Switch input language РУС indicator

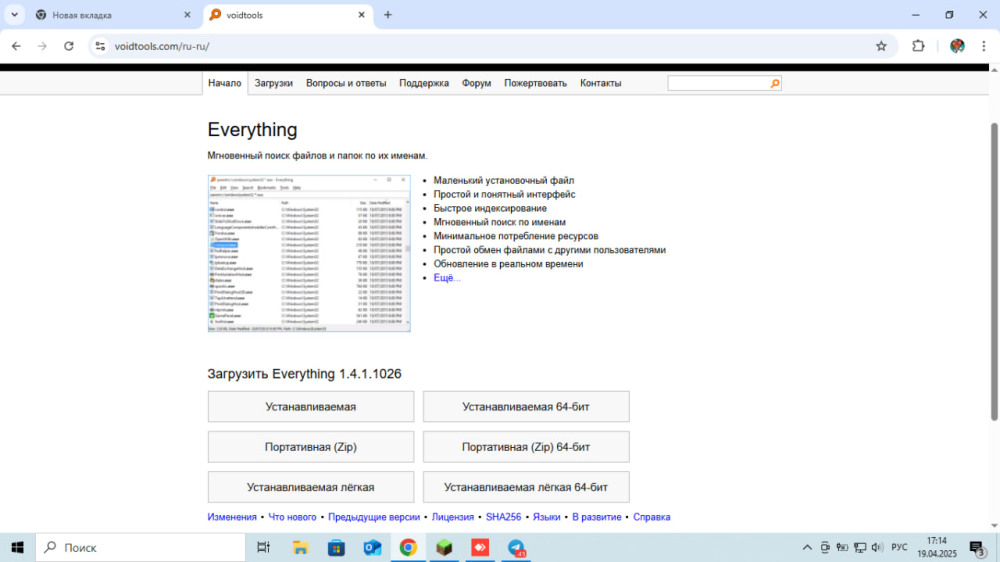click(899, 547)
